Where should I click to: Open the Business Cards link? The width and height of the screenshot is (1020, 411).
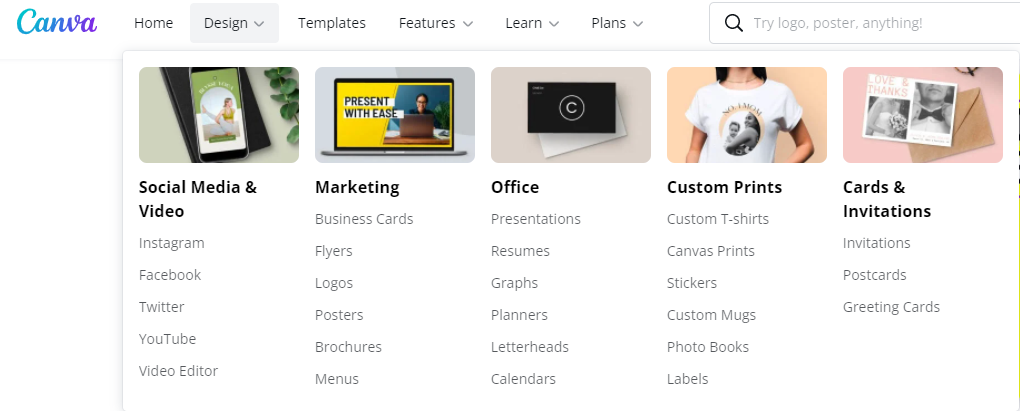point(364,219)
